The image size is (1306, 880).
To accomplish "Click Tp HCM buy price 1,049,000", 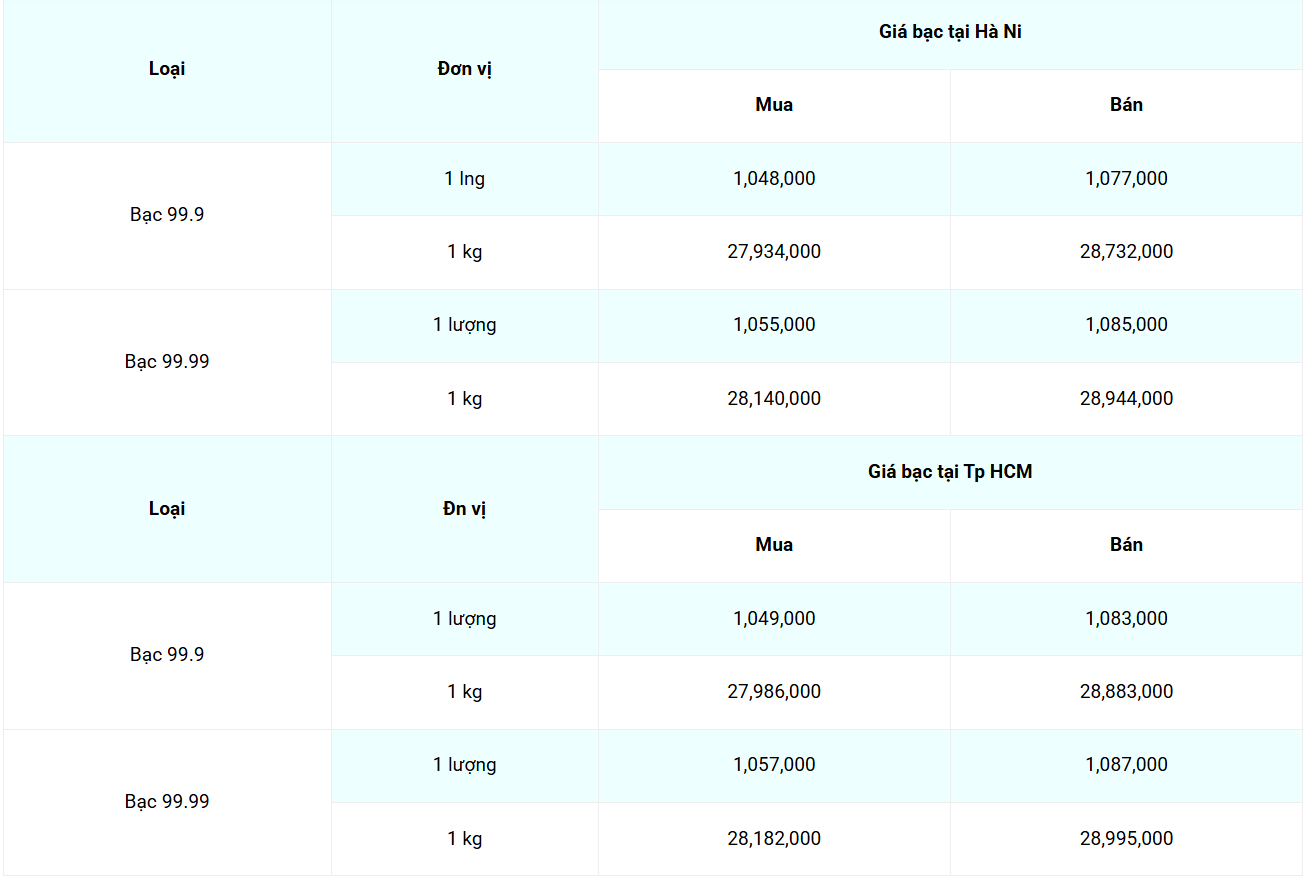I will click(x=774, y=619).
